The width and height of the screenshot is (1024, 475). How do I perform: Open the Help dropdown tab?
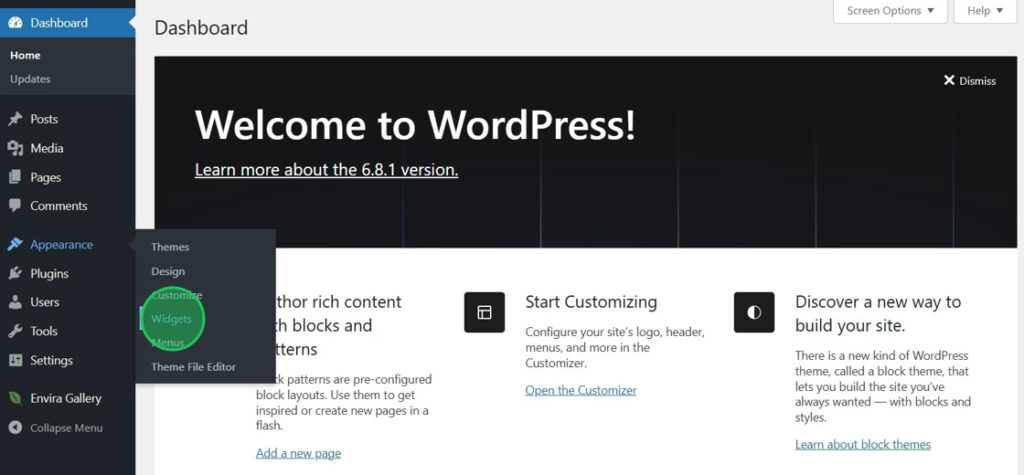pos(984,11)
